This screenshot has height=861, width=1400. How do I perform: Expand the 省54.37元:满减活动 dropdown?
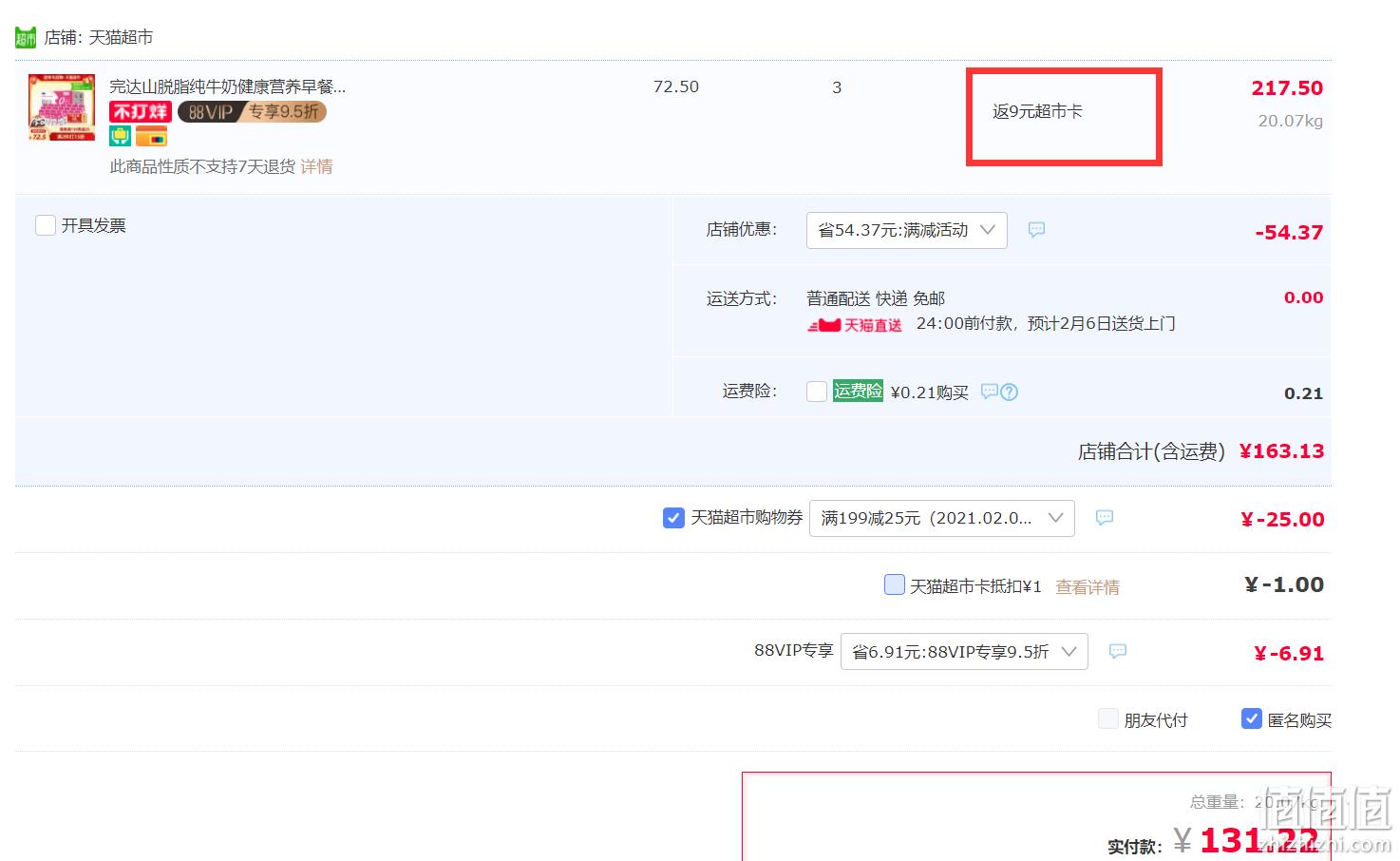click(906, 230)
